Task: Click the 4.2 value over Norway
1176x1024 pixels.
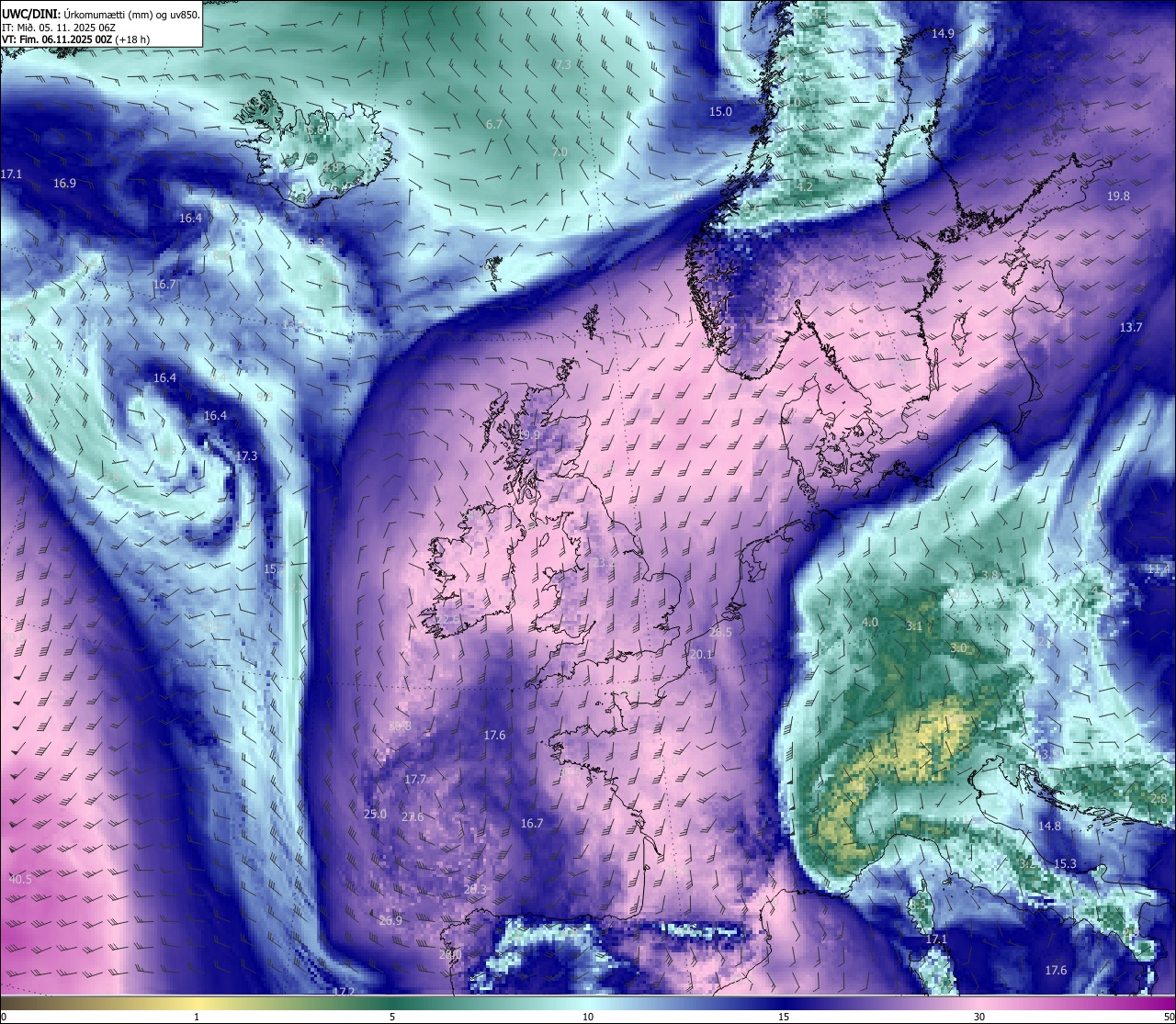Action: (805, 187)
